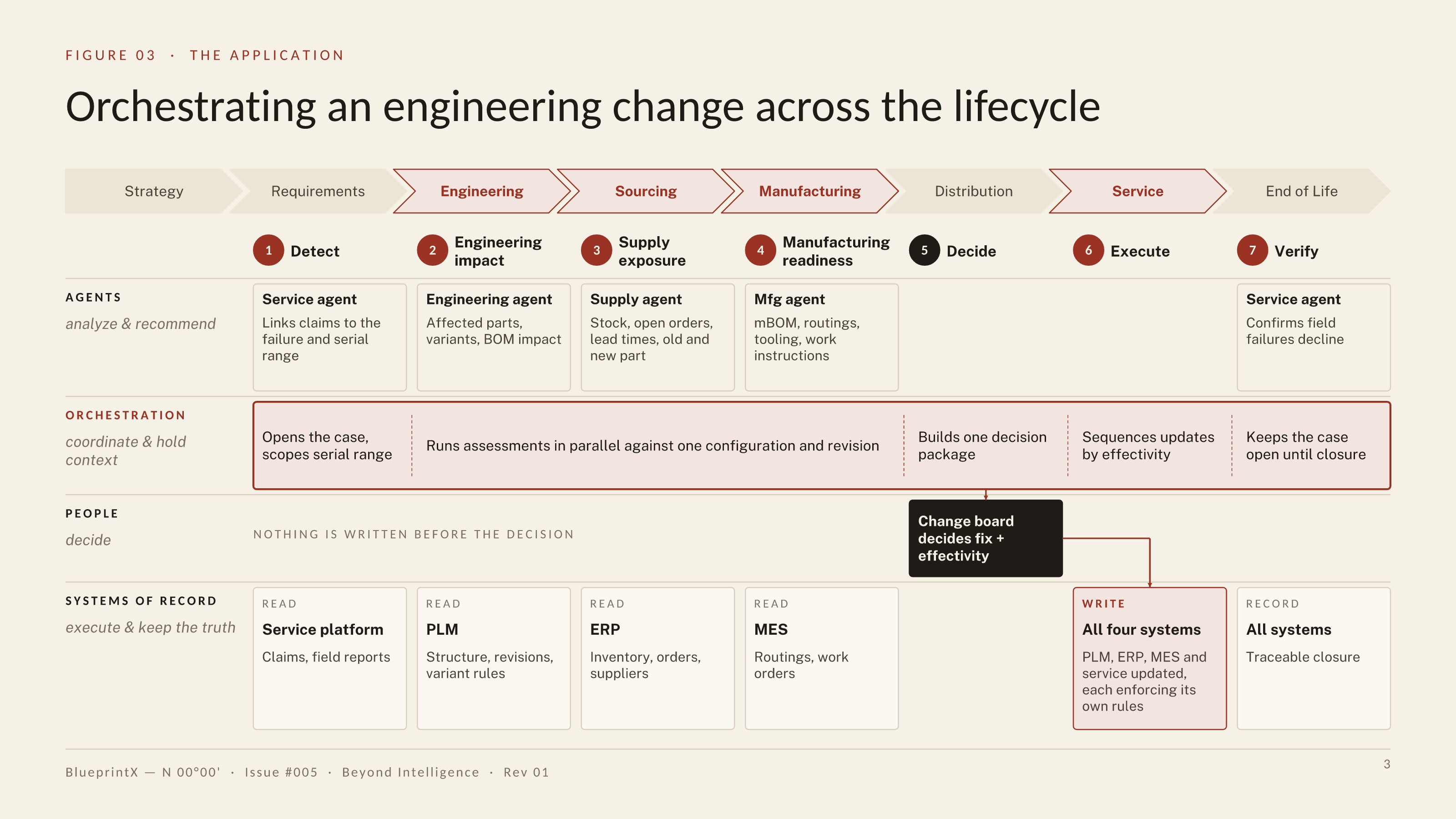1456x819 pixels.
Task: Click the step 2 Engineering impact circle
Action: [432, 250]
